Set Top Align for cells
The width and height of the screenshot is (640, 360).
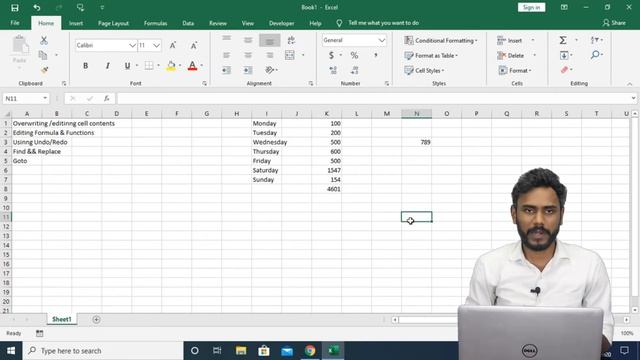tap(227, 40)
